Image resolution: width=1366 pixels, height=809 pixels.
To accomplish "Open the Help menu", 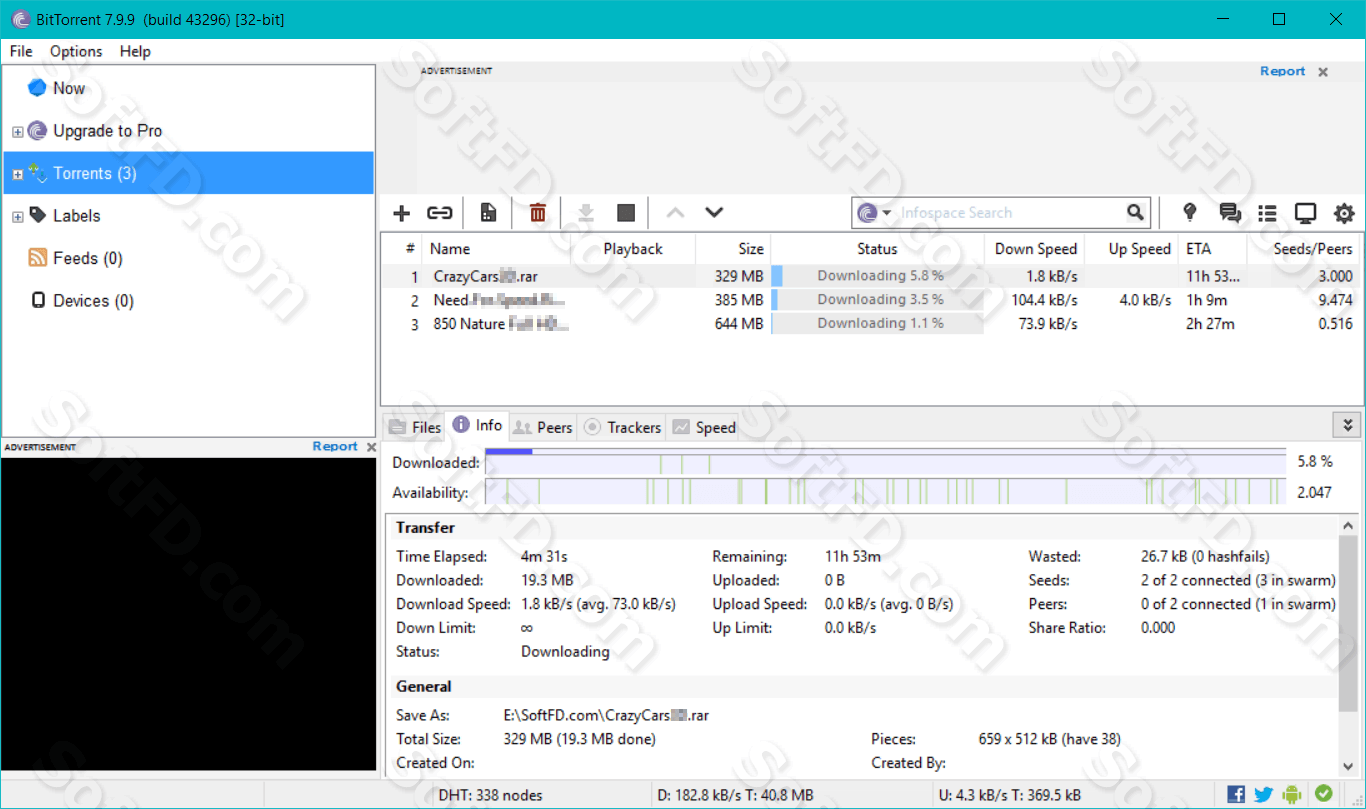I will click(135, 51).
